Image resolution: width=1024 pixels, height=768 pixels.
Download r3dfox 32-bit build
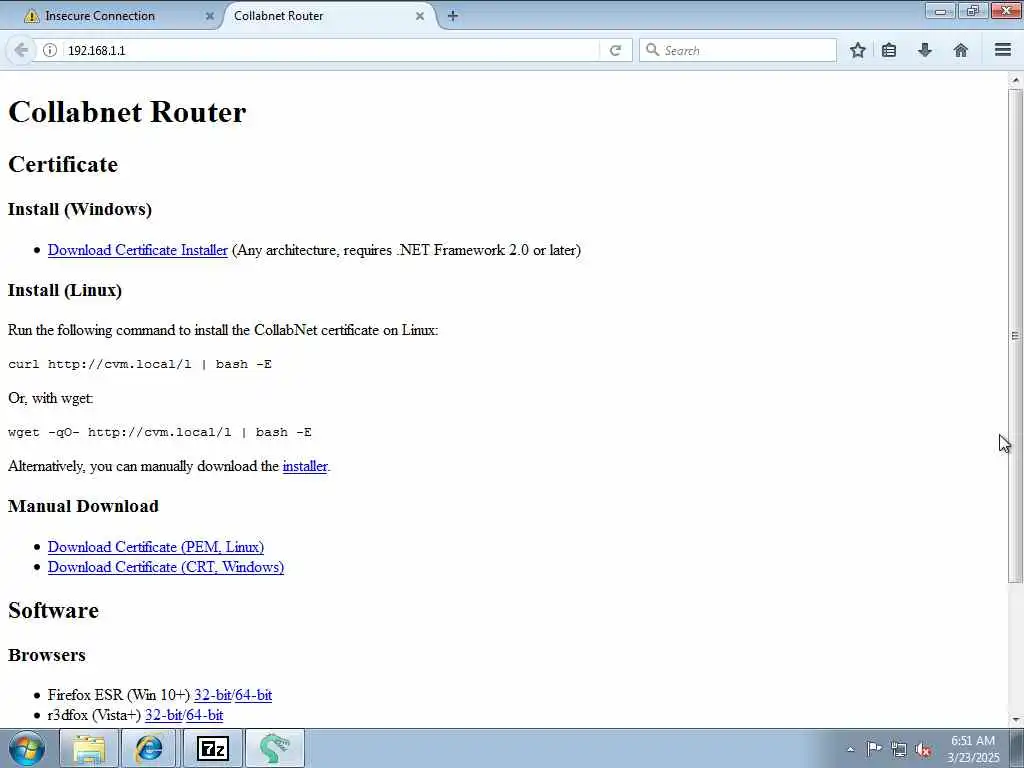tap(163, 715)
